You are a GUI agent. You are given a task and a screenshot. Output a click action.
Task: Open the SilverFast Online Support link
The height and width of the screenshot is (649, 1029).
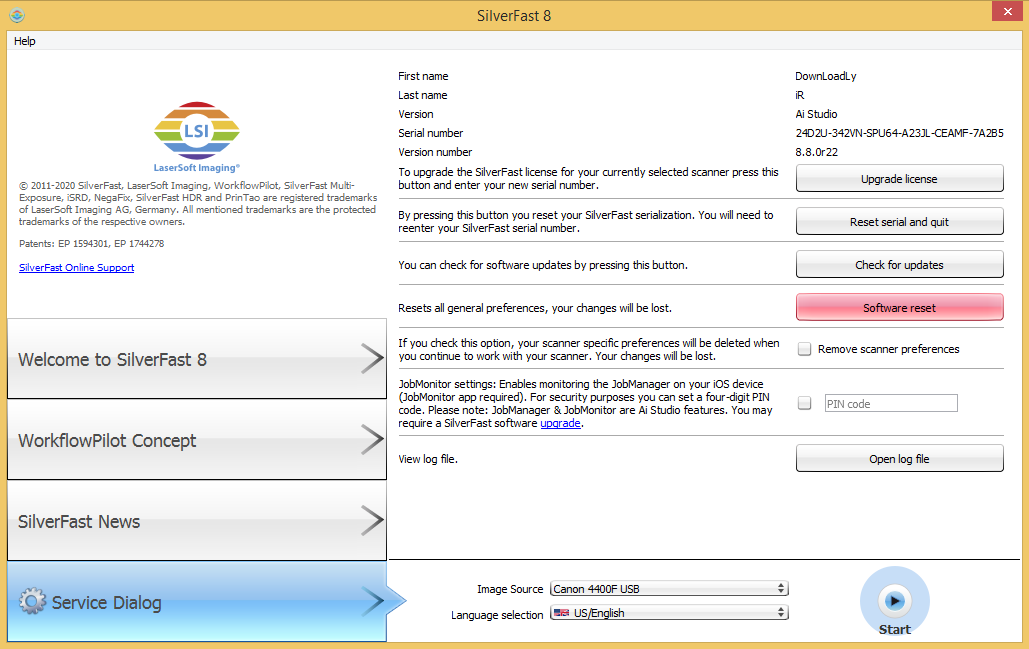[76, 267]
